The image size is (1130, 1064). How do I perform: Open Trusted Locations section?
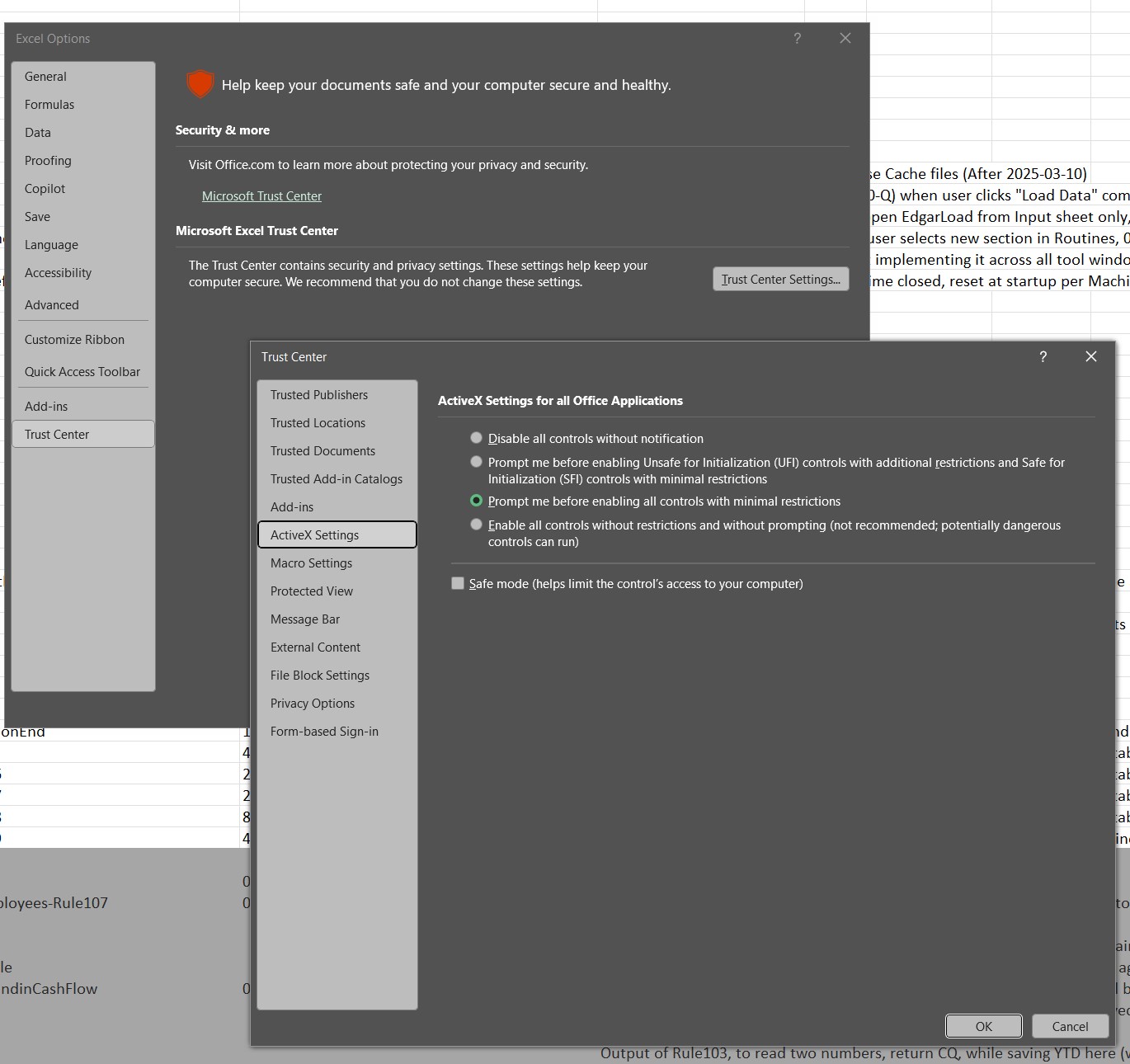point(318,422)
